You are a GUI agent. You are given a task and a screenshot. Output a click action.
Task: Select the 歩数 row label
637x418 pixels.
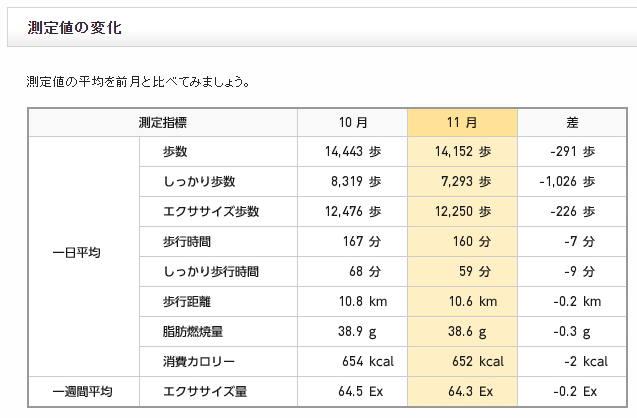click(175, 152)
